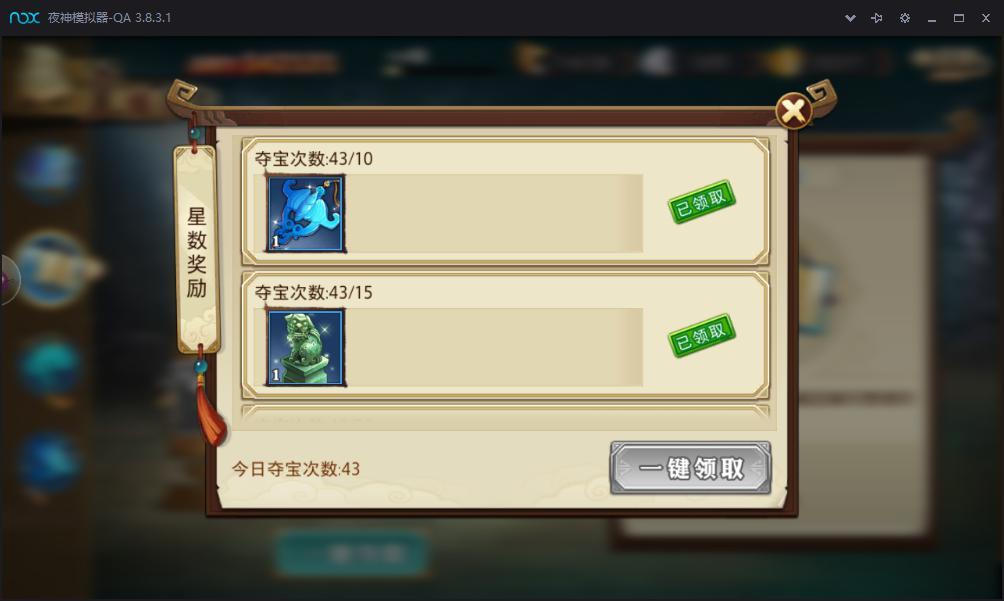
Task: Click the red tassel ornament below the tab
Action: (x=213, y=410)
